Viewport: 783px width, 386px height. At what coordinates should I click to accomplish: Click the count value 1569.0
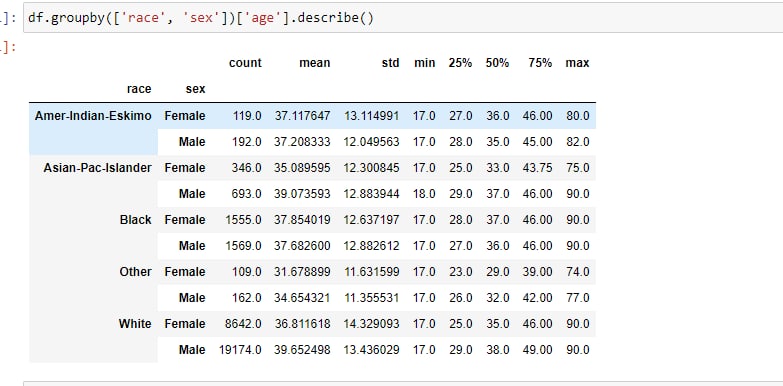point(243,246)
